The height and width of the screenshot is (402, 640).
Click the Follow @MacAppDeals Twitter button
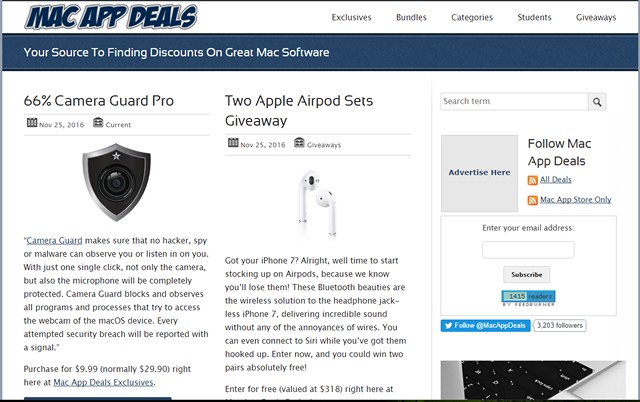[485, 326]
